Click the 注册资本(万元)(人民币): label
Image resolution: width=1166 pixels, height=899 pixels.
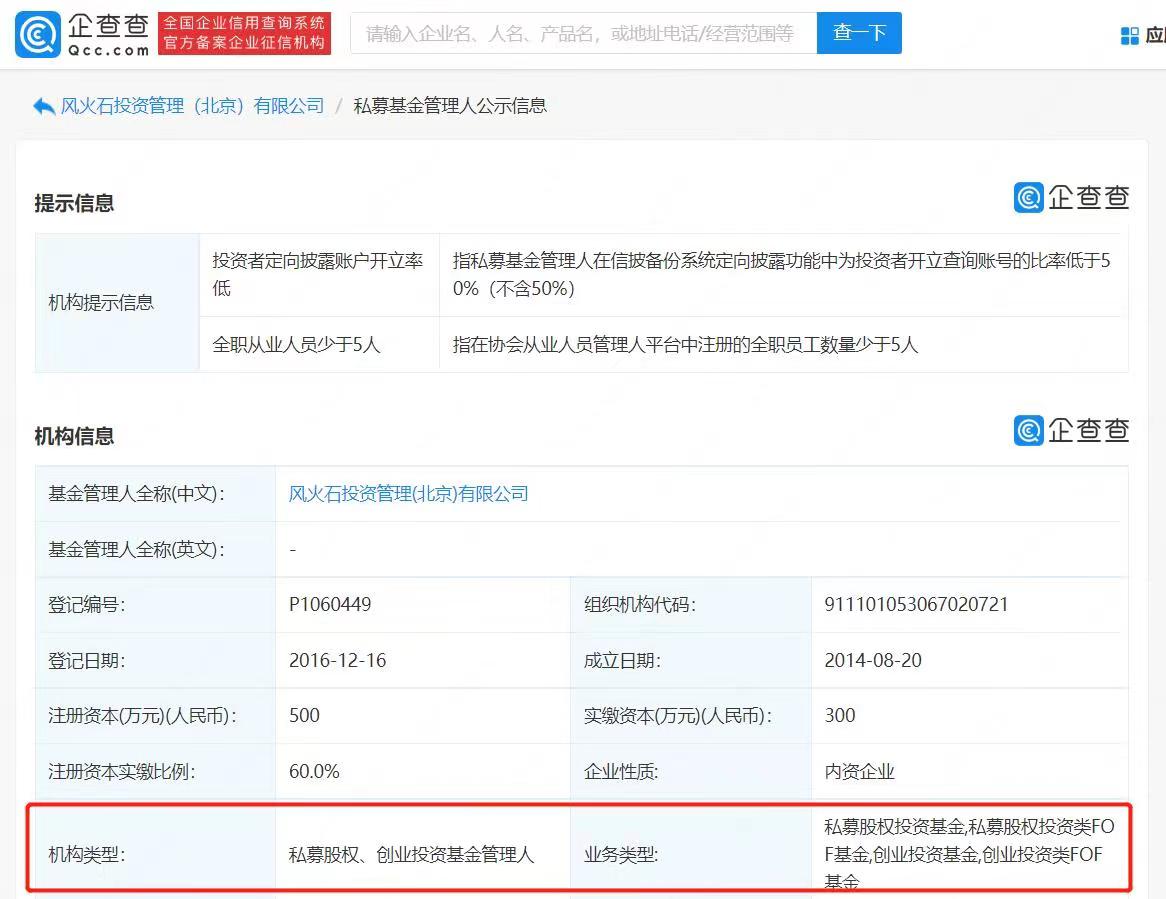click(142, 715)
